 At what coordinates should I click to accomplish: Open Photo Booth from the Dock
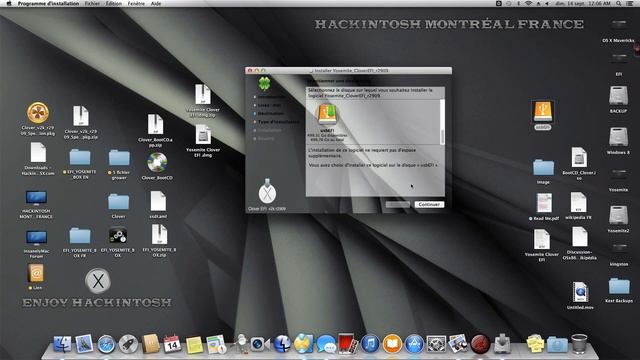pyautogui.click(x=347, y=344)
